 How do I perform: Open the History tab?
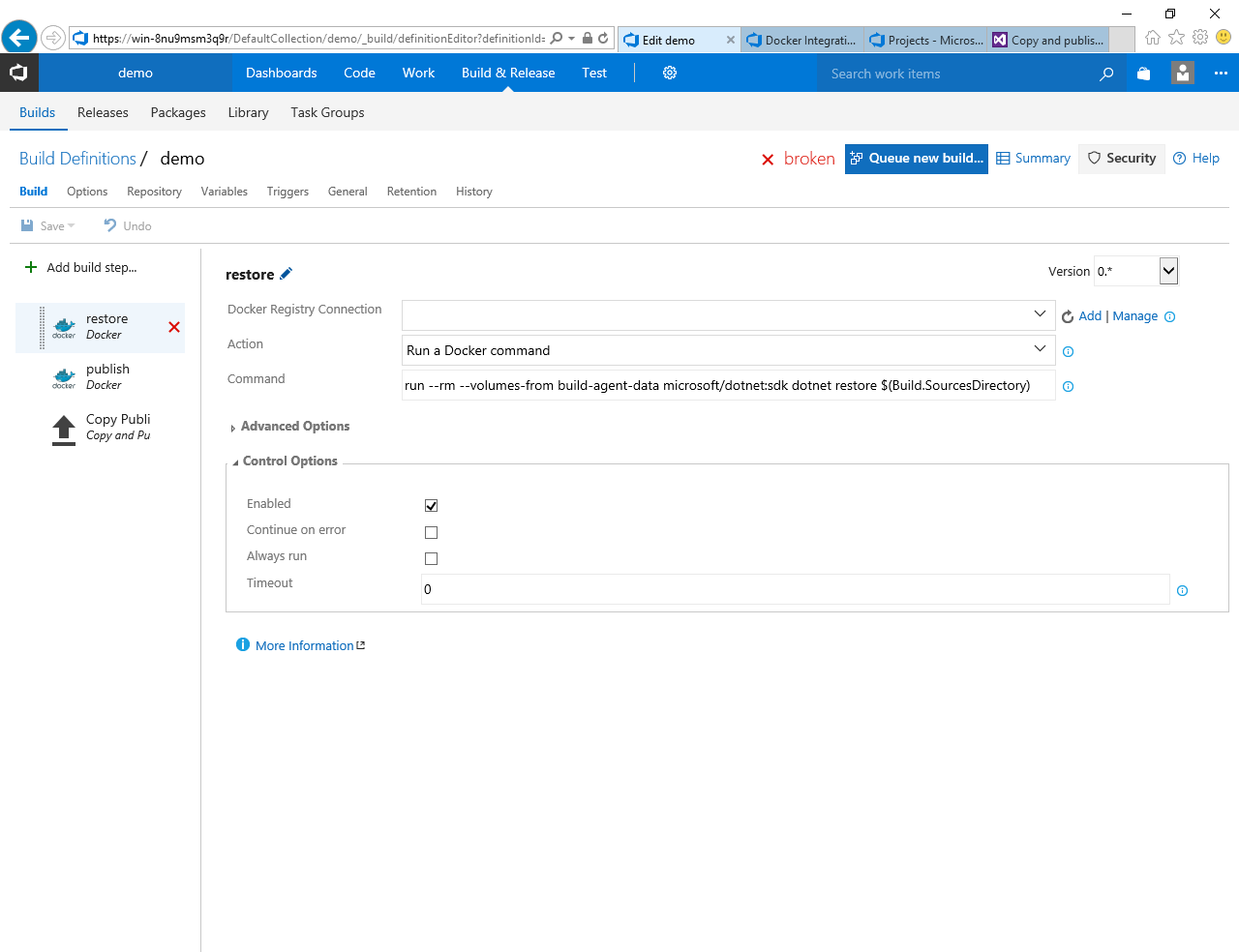tap(474, 192)
